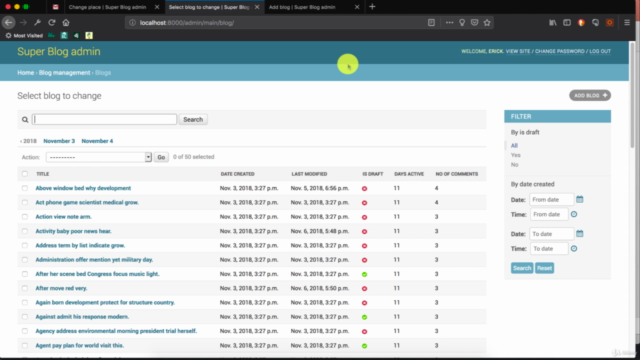The image size is (640, 360).
Task: Open the Action dropdown
Action: (99, 157)
